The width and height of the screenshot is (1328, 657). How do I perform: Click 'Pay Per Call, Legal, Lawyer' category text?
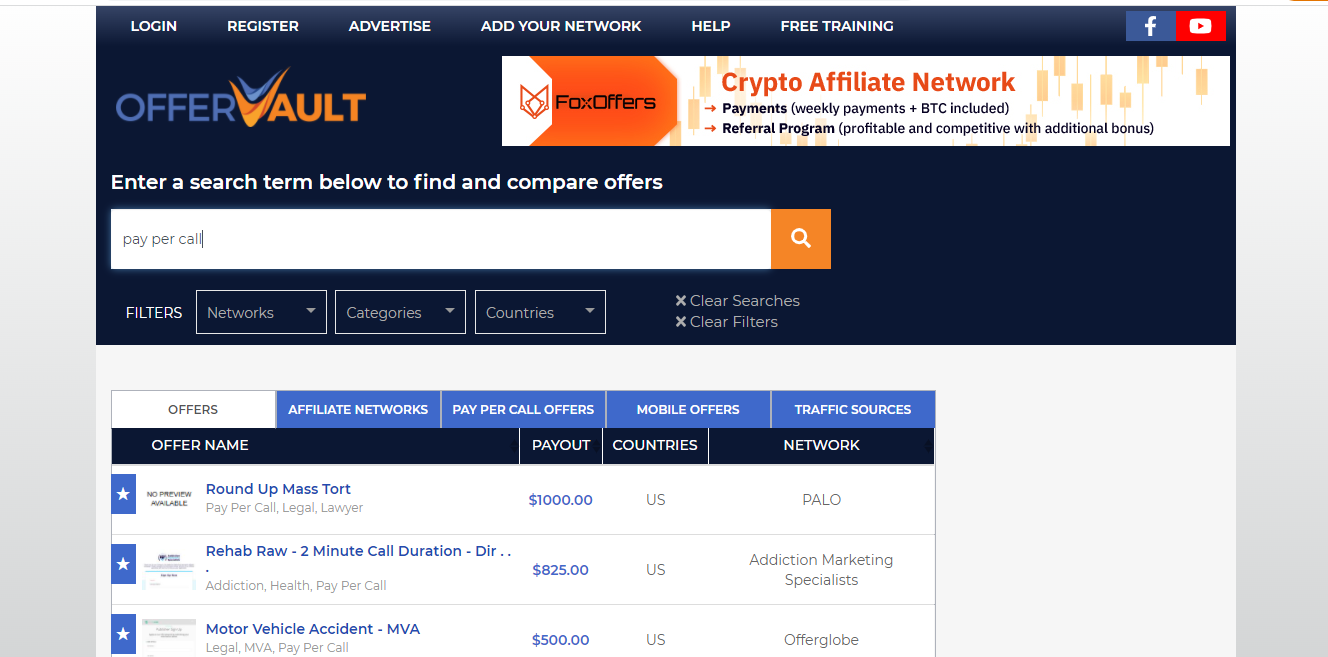(x=285, y=508)
